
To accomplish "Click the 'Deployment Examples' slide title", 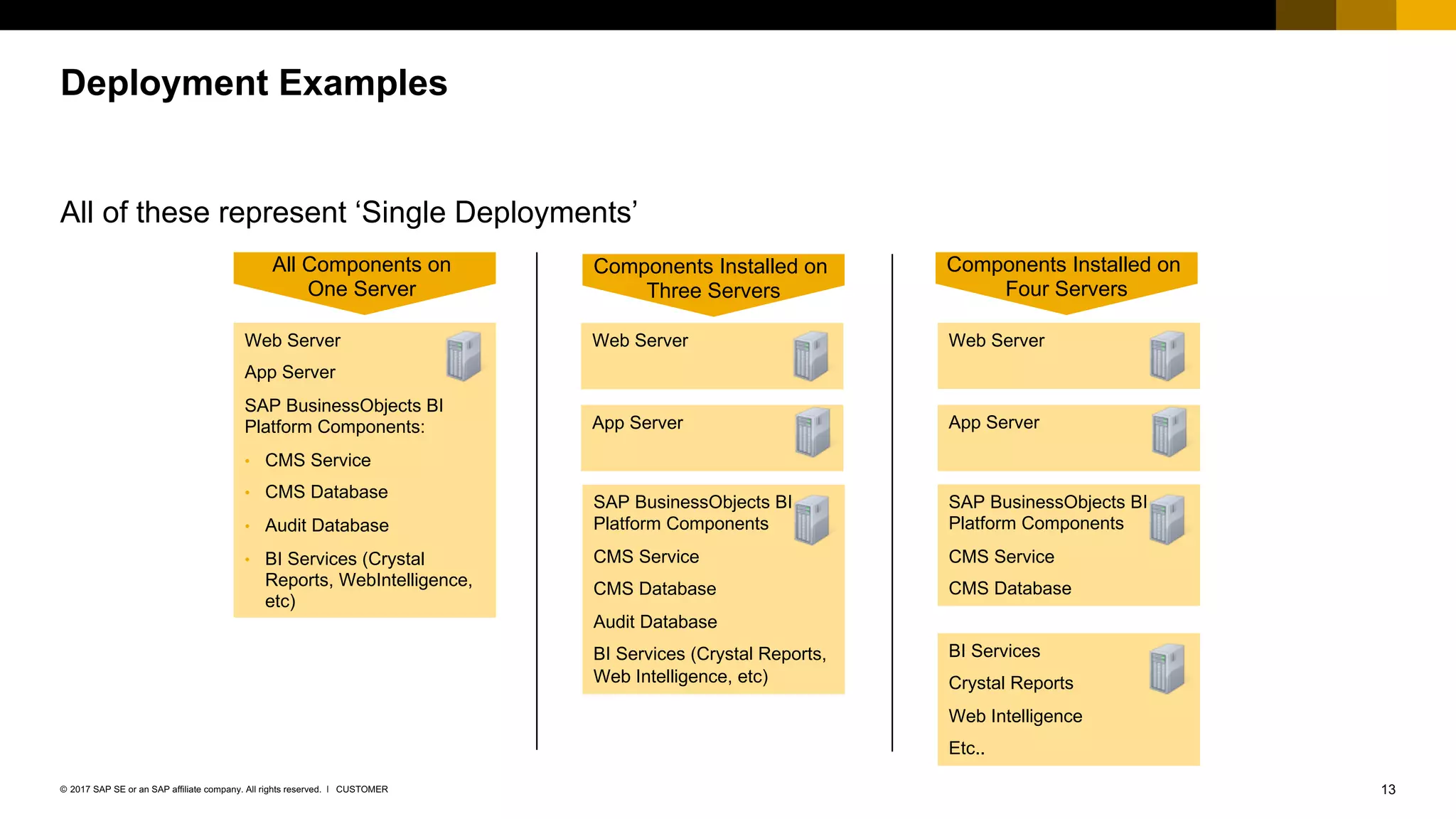I will pyautogui.click(x=254, y=83).
